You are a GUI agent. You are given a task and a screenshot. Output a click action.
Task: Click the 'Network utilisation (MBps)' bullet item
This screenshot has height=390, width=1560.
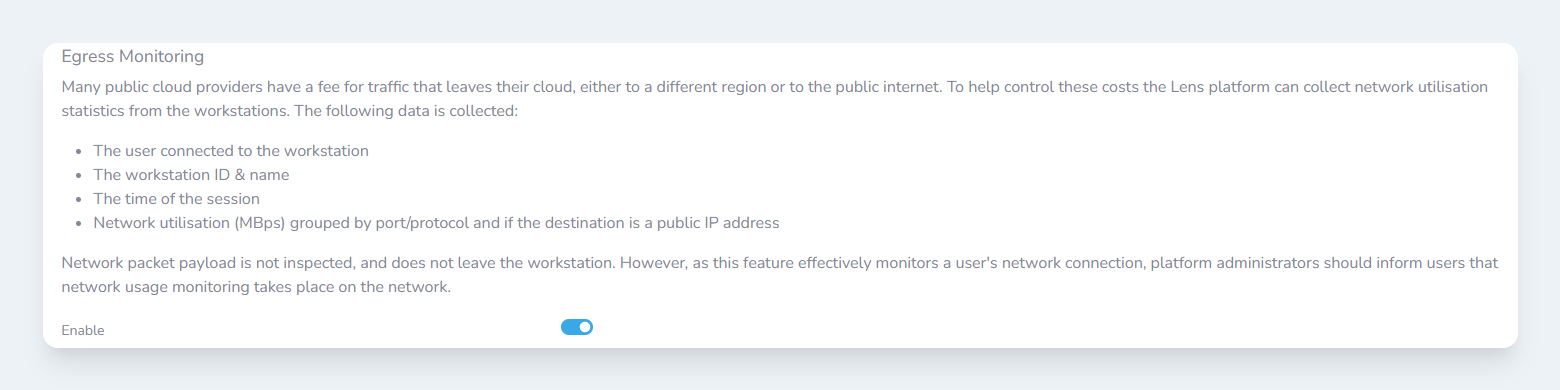point(436,223)
